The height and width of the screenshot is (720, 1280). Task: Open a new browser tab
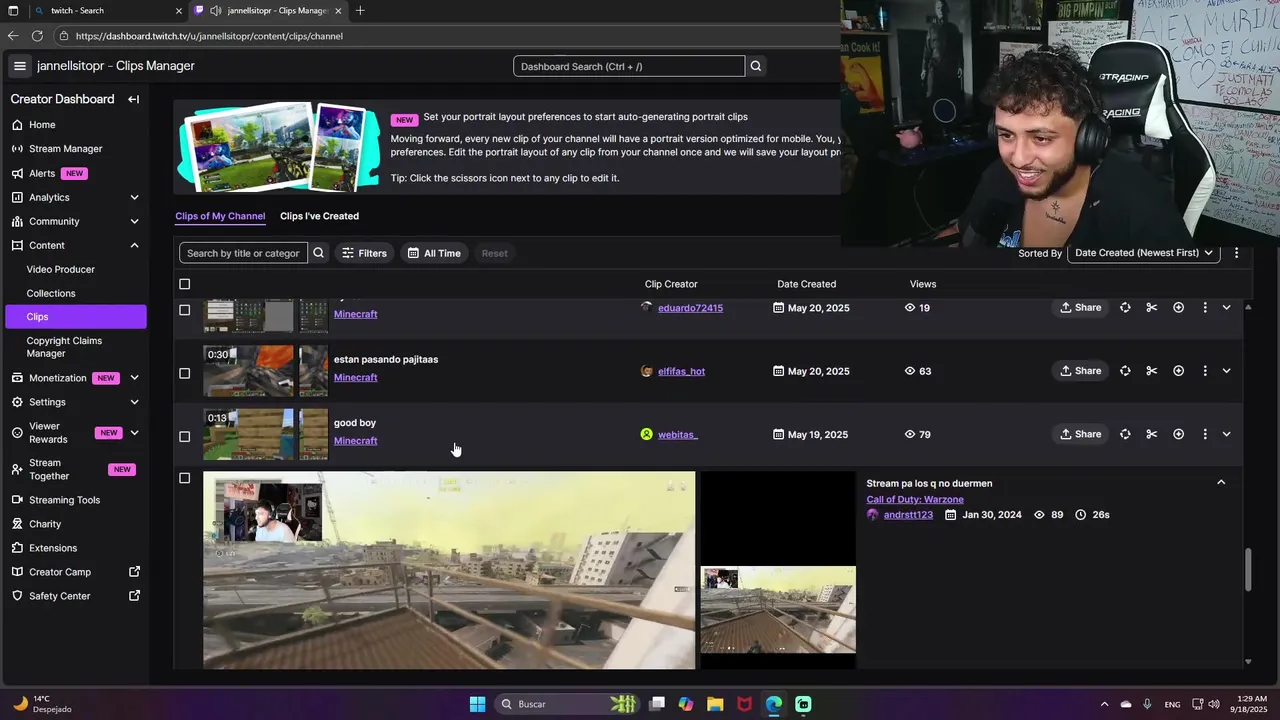(x=360, y=11)
